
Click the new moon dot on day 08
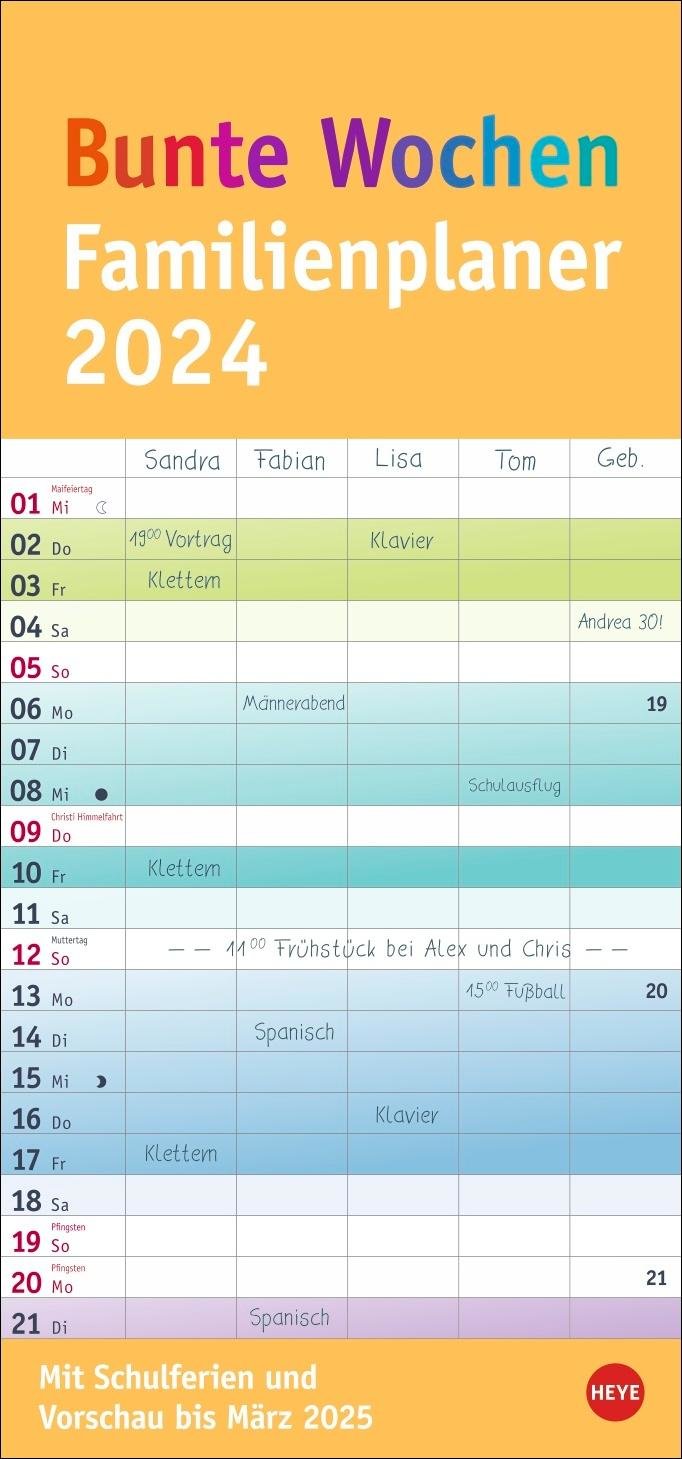click(x=101, y=795)
